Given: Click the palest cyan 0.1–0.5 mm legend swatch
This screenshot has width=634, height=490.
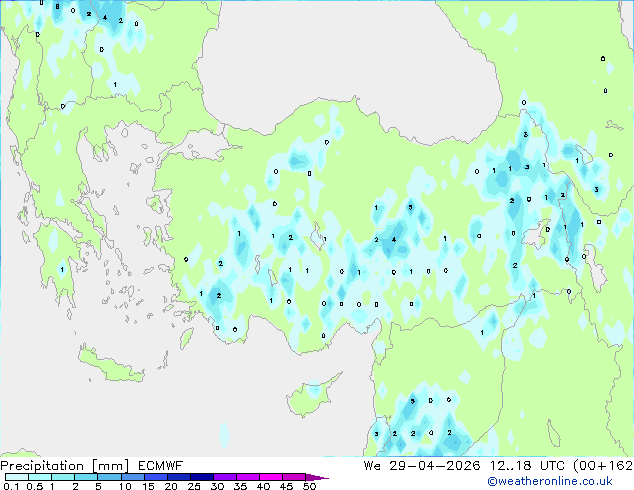Looking at the screenshot, I should coord(17,477).
